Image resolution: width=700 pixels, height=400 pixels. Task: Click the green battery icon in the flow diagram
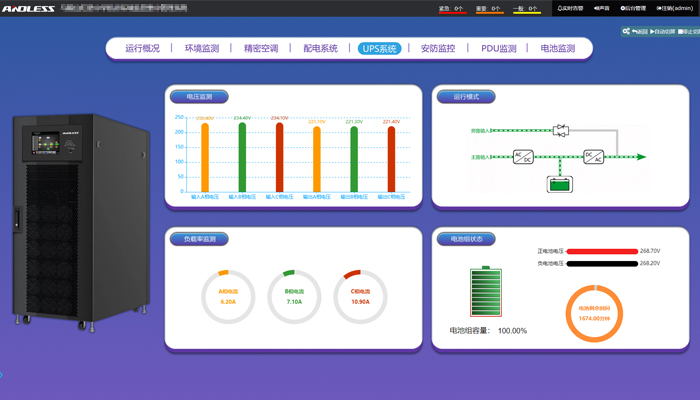[x=560, y=183]
